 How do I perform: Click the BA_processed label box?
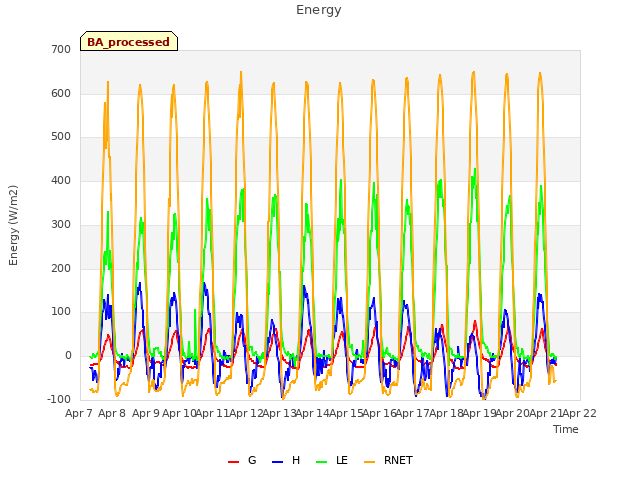click(129, 41)
